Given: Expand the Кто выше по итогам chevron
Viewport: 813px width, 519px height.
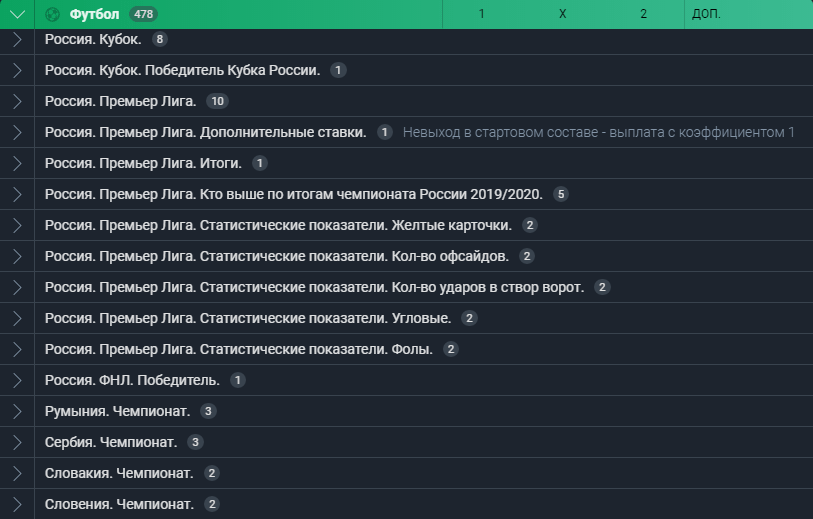Looking at the screenshot, I should (17, 194).
